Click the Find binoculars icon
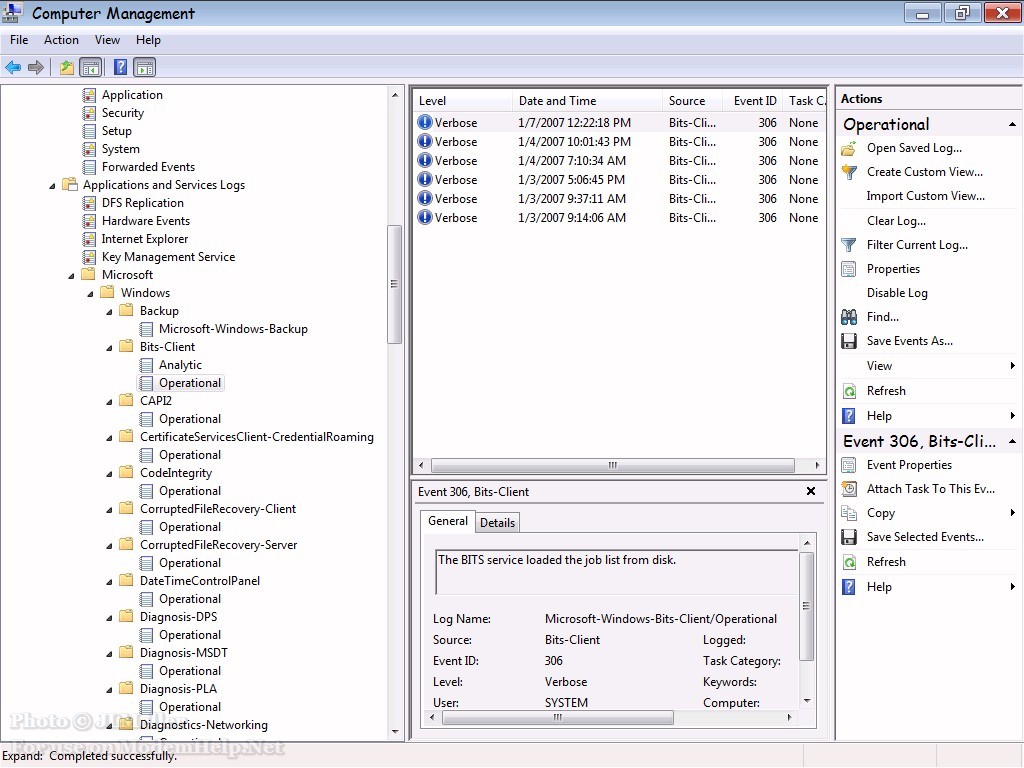This screenshot has height=768, width=1024. pos(849,317)
